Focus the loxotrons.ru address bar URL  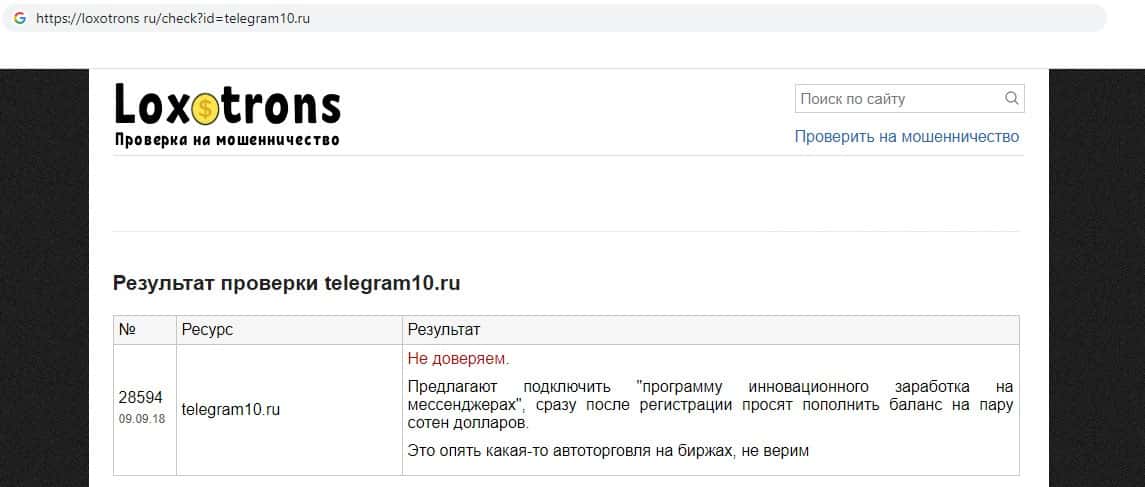click(x=172, y=19)
